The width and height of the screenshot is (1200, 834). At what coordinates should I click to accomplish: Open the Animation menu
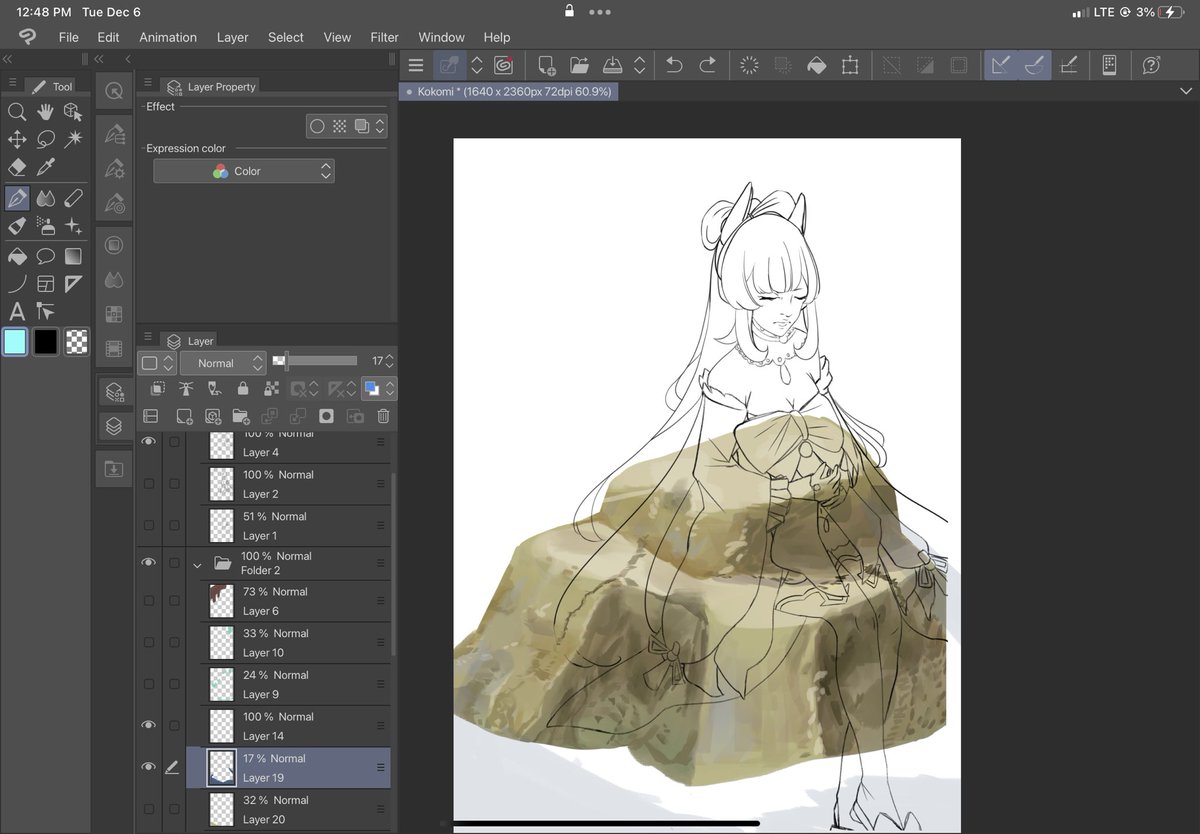pyautogui.click(x=168, y=37)
